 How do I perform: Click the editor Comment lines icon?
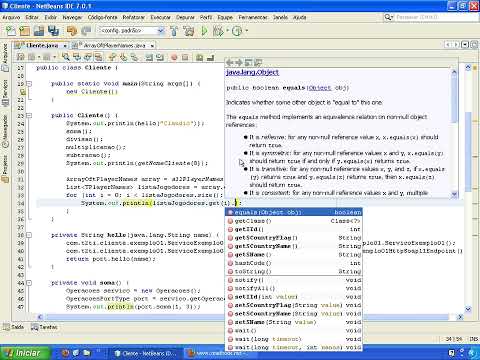[199, 57]
